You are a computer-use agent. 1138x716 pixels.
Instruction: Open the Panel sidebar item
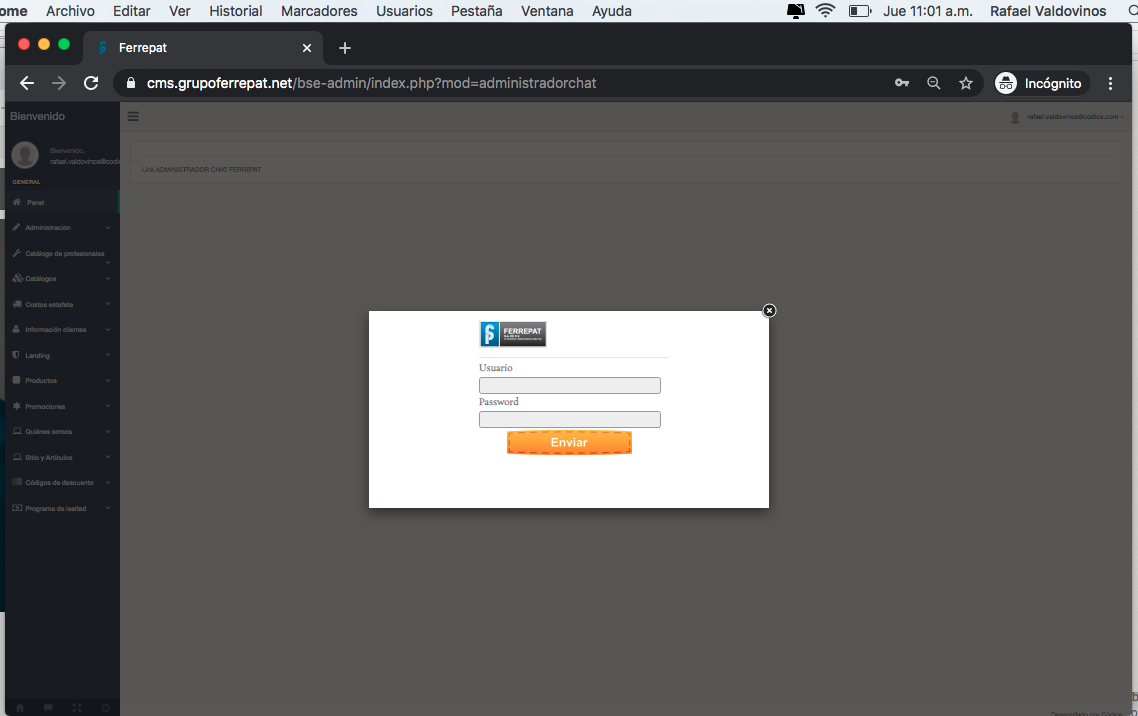(x=61, y=202)
